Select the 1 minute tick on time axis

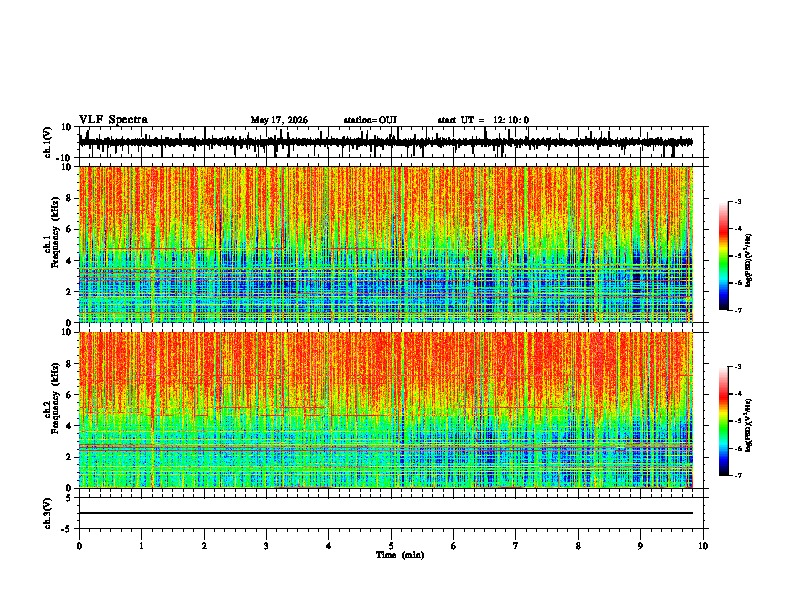point(141,546)
